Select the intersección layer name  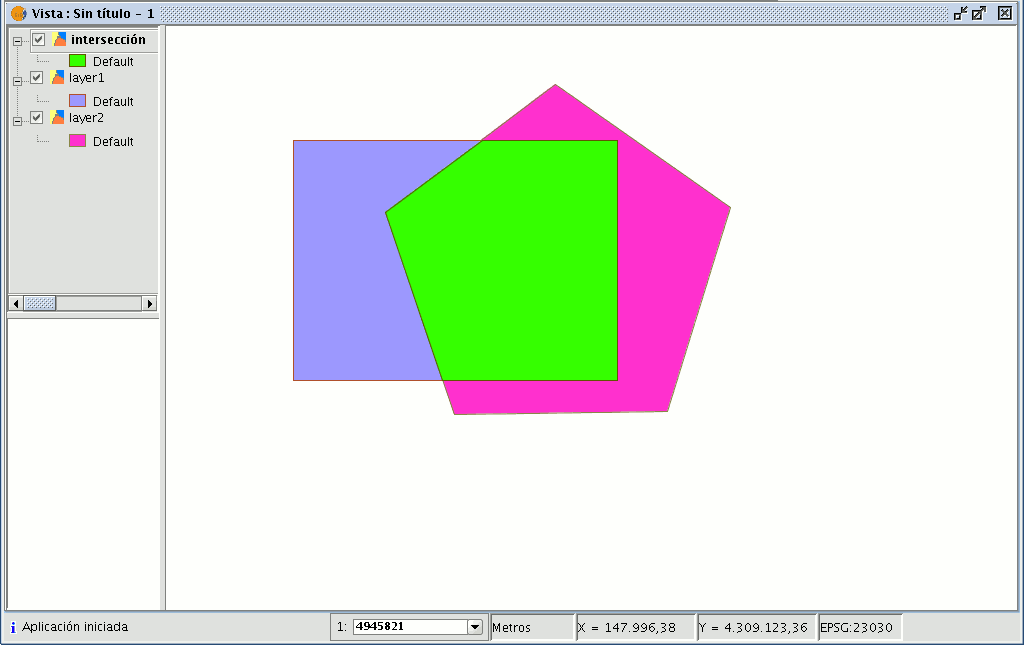pyautogui.click(x=108, y=40)
